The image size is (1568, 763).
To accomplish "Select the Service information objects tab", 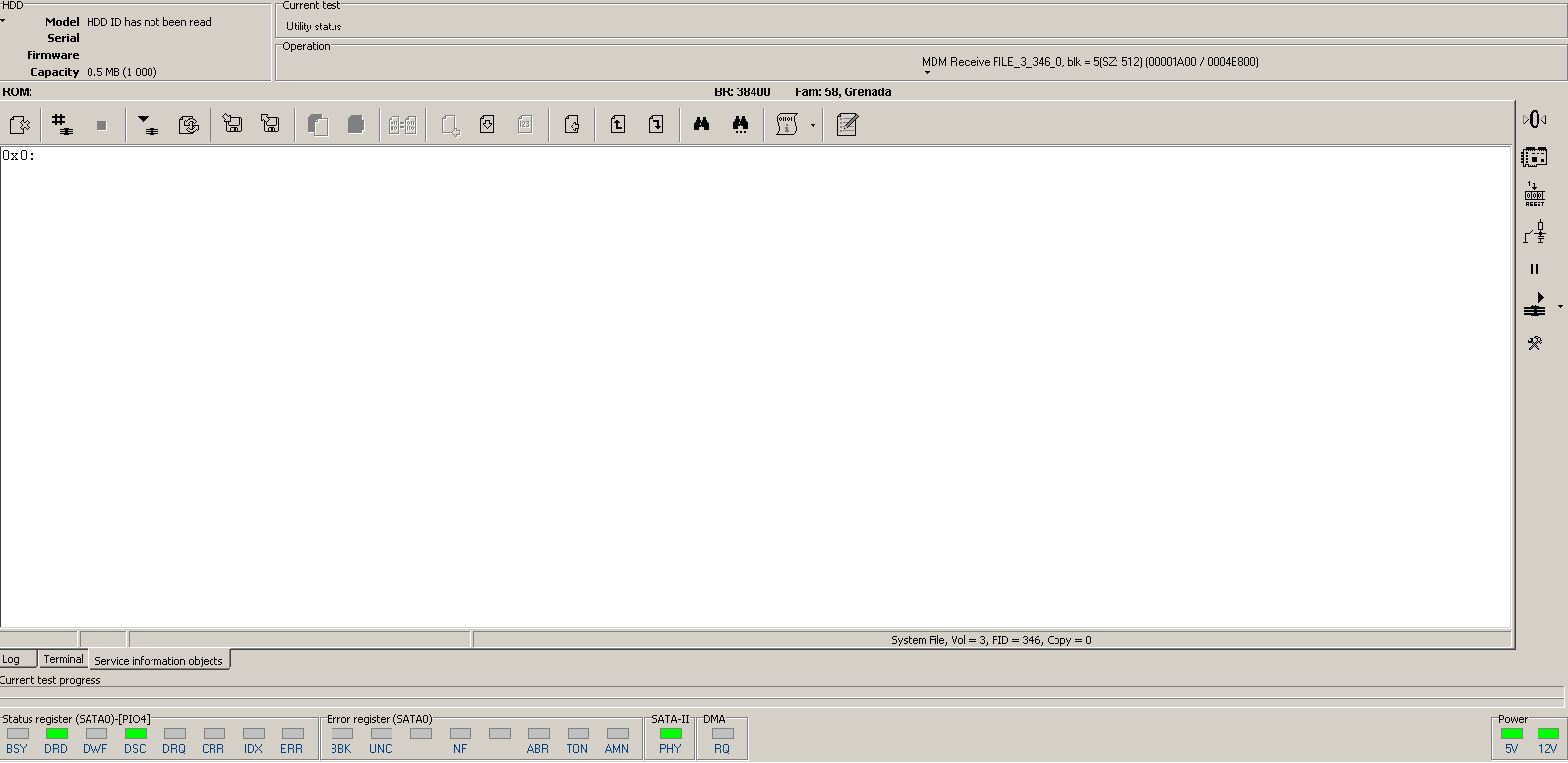I will 158,660.
